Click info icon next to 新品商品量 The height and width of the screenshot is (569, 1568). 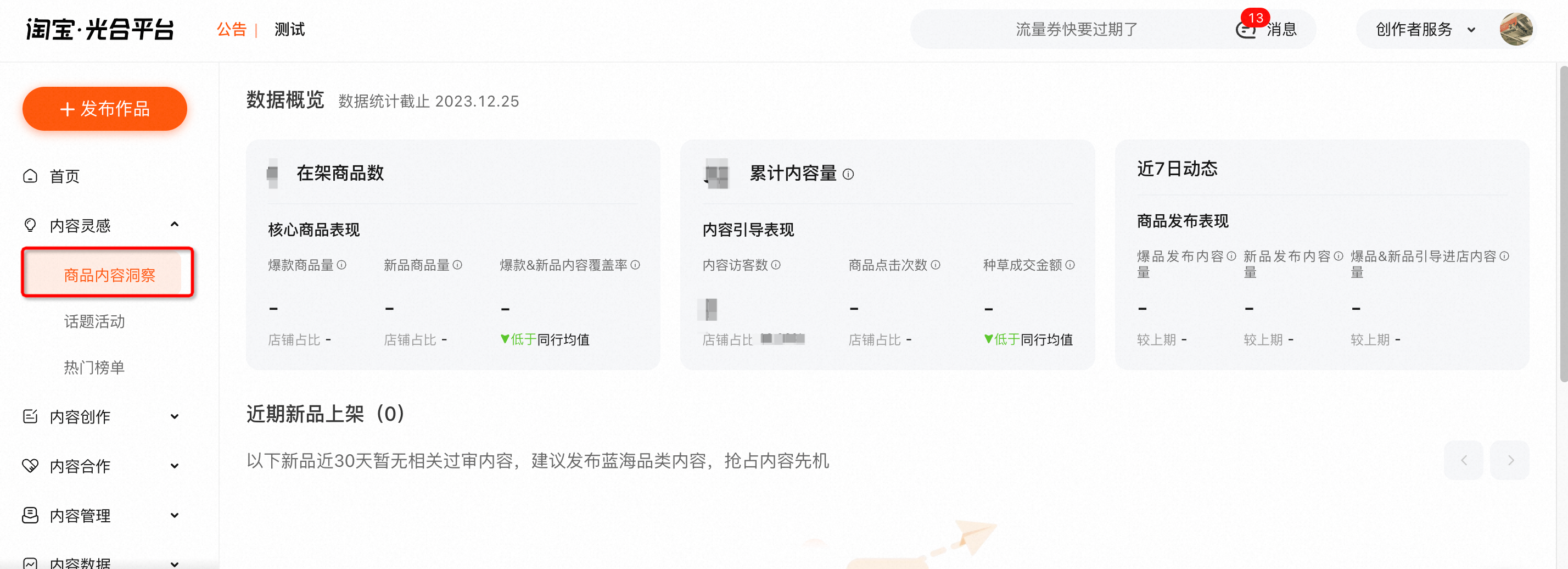pos(457,265)
